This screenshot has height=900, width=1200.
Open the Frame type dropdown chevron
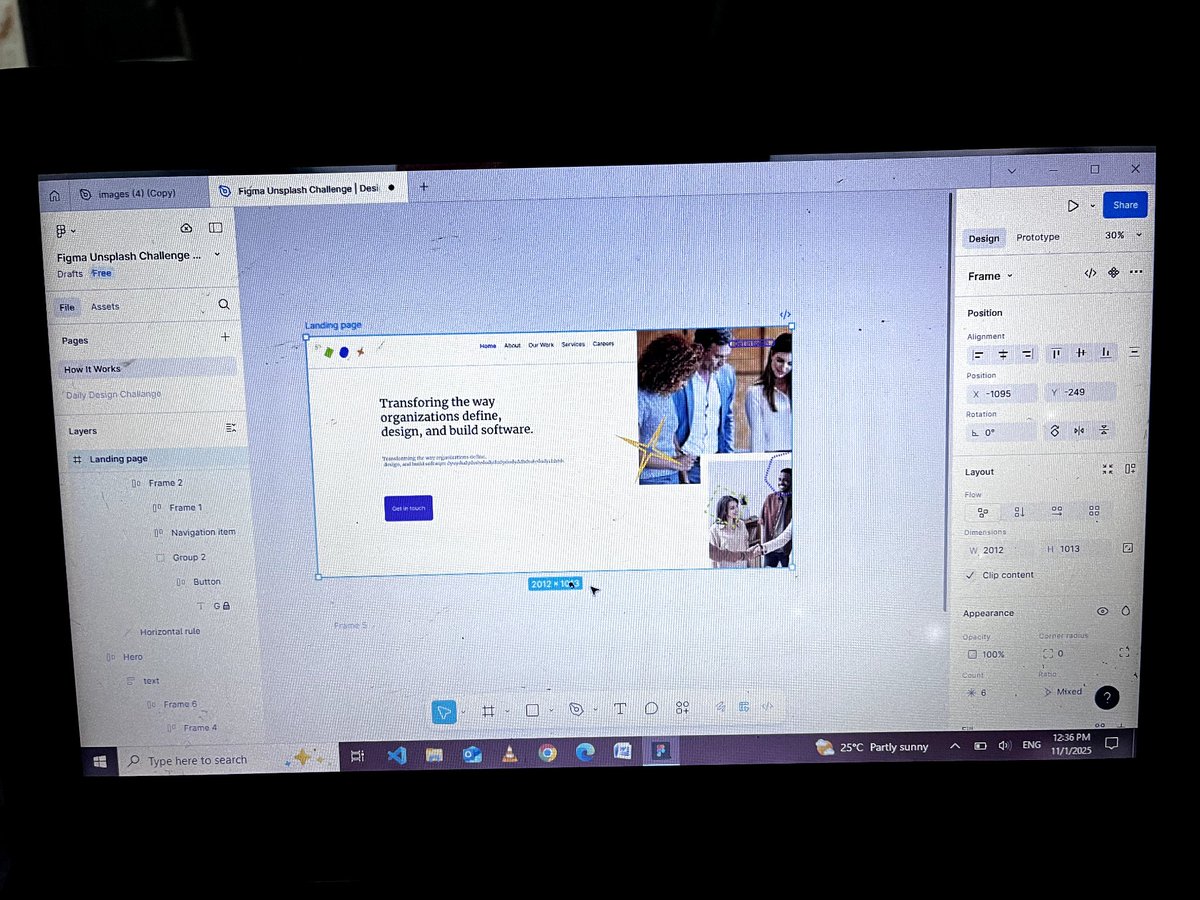[x=1010, y=276]
